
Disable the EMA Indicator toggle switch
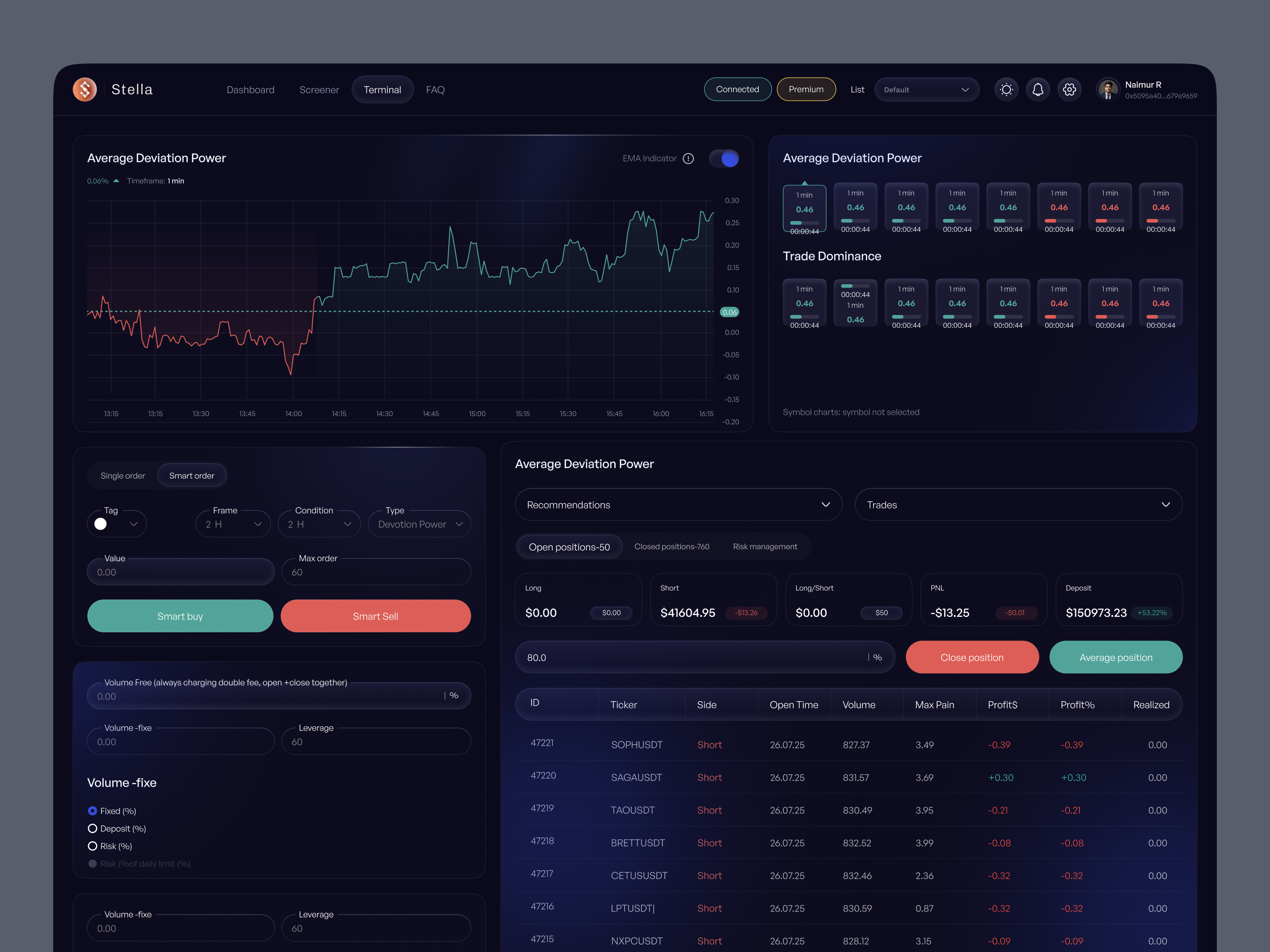(x=724, y=158)
